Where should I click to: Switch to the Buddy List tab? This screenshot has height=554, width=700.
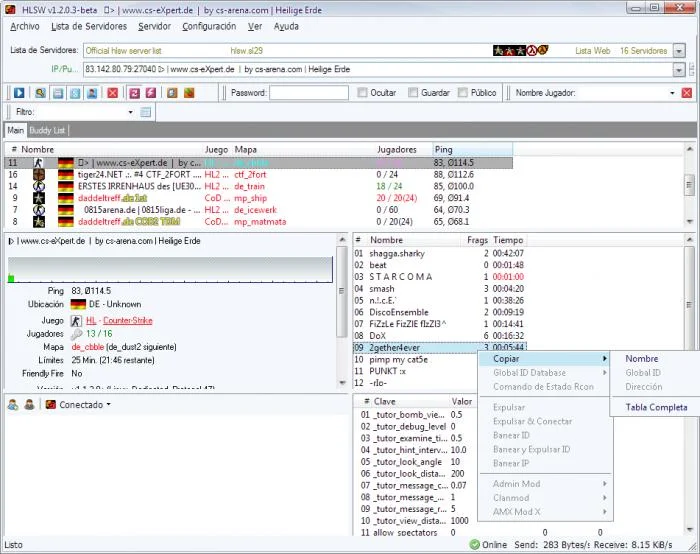tap(48, 130)
